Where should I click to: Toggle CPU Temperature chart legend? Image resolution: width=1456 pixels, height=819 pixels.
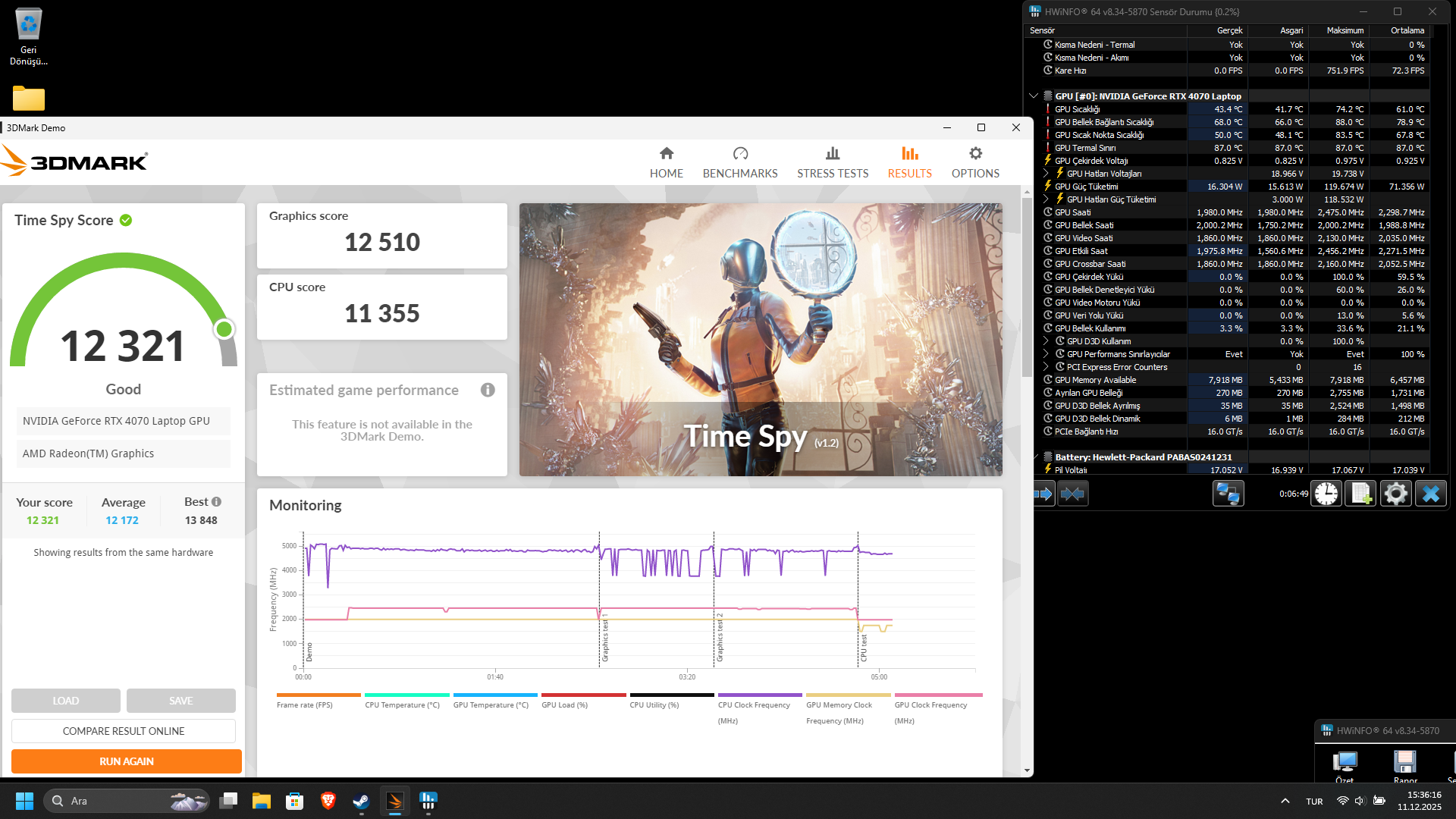click(x=407, y=701)
